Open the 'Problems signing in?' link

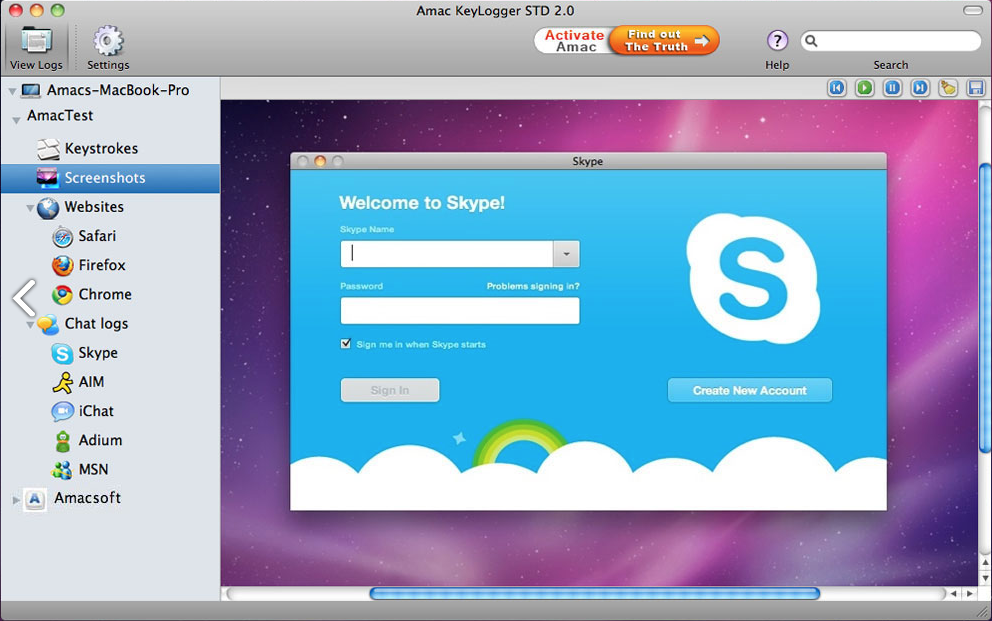533,286
